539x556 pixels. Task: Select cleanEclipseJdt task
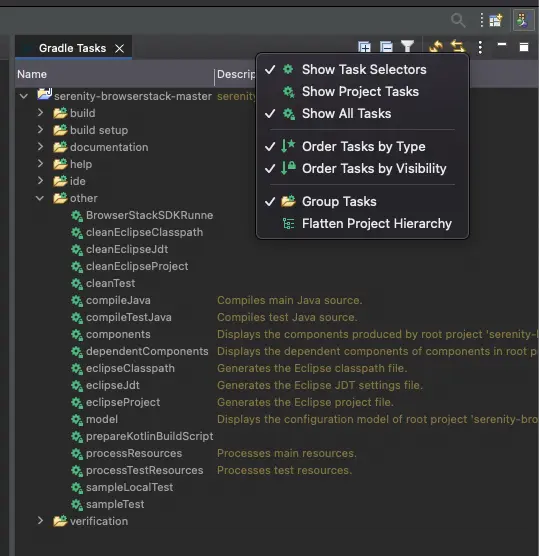pyautogui.click(x=127, y=250)
